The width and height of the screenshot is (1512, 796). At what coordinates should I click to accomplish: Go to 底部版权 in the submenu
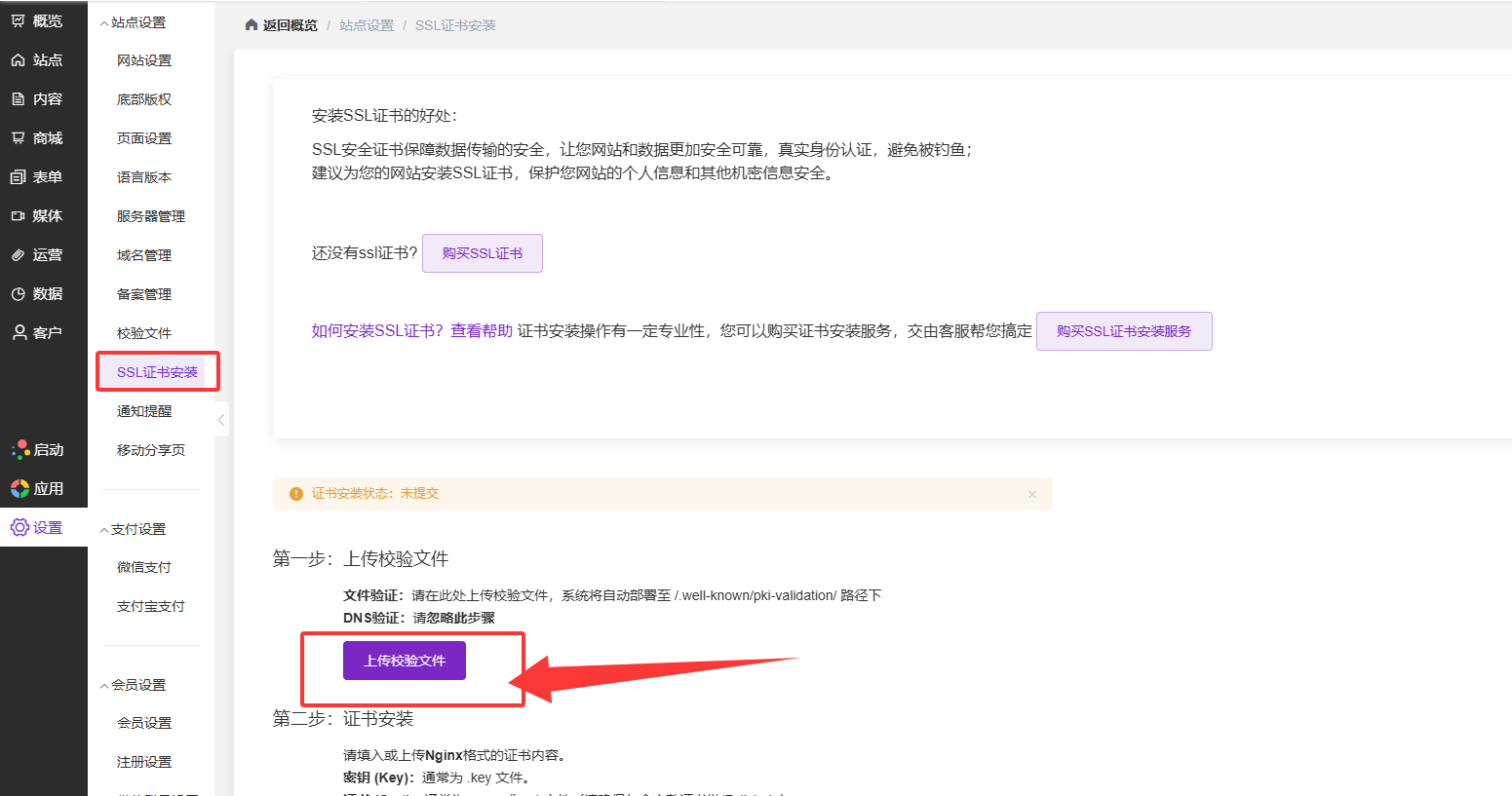pos(144,99)
